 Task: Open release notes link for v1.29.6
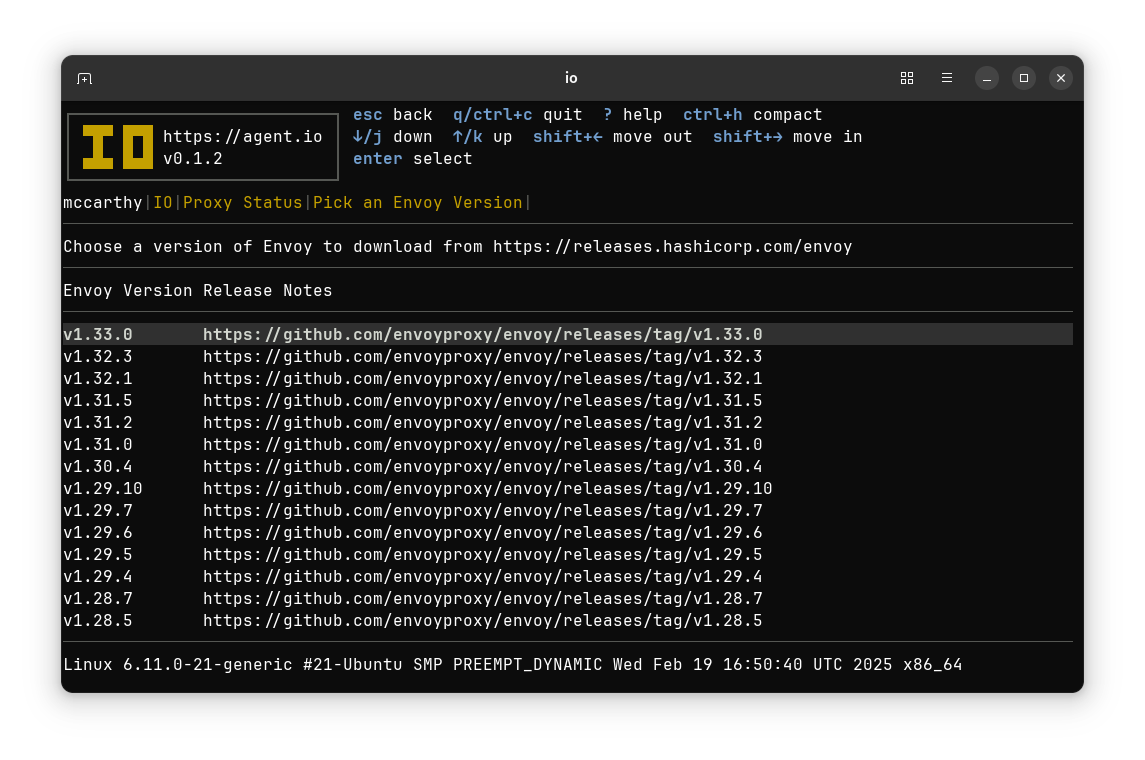click(483, 533)
